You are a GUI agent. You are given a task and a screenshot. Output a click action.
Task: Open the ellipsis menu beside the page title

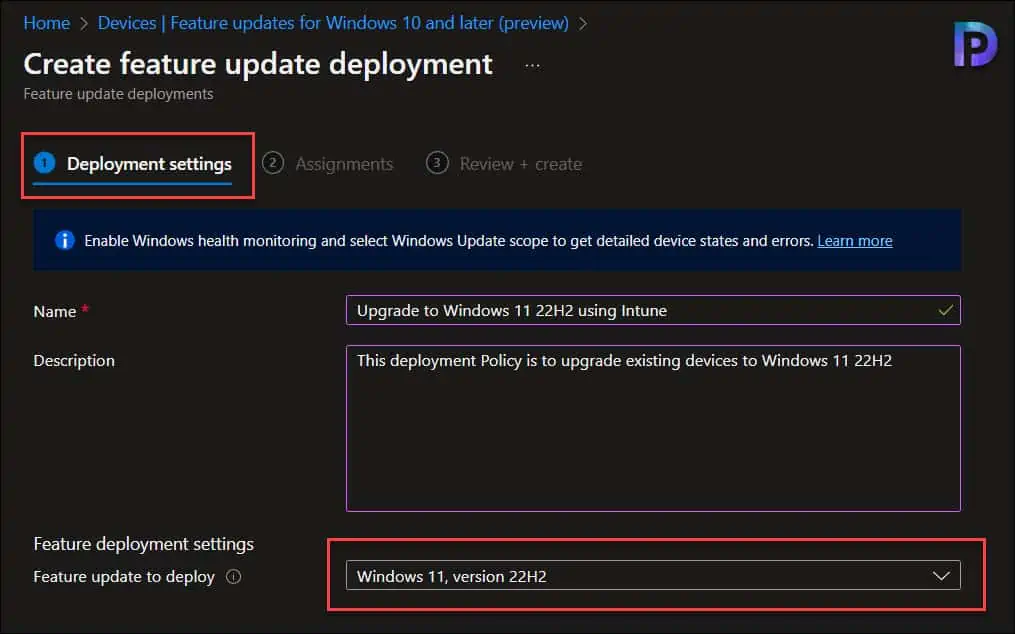tap(532, 65)
